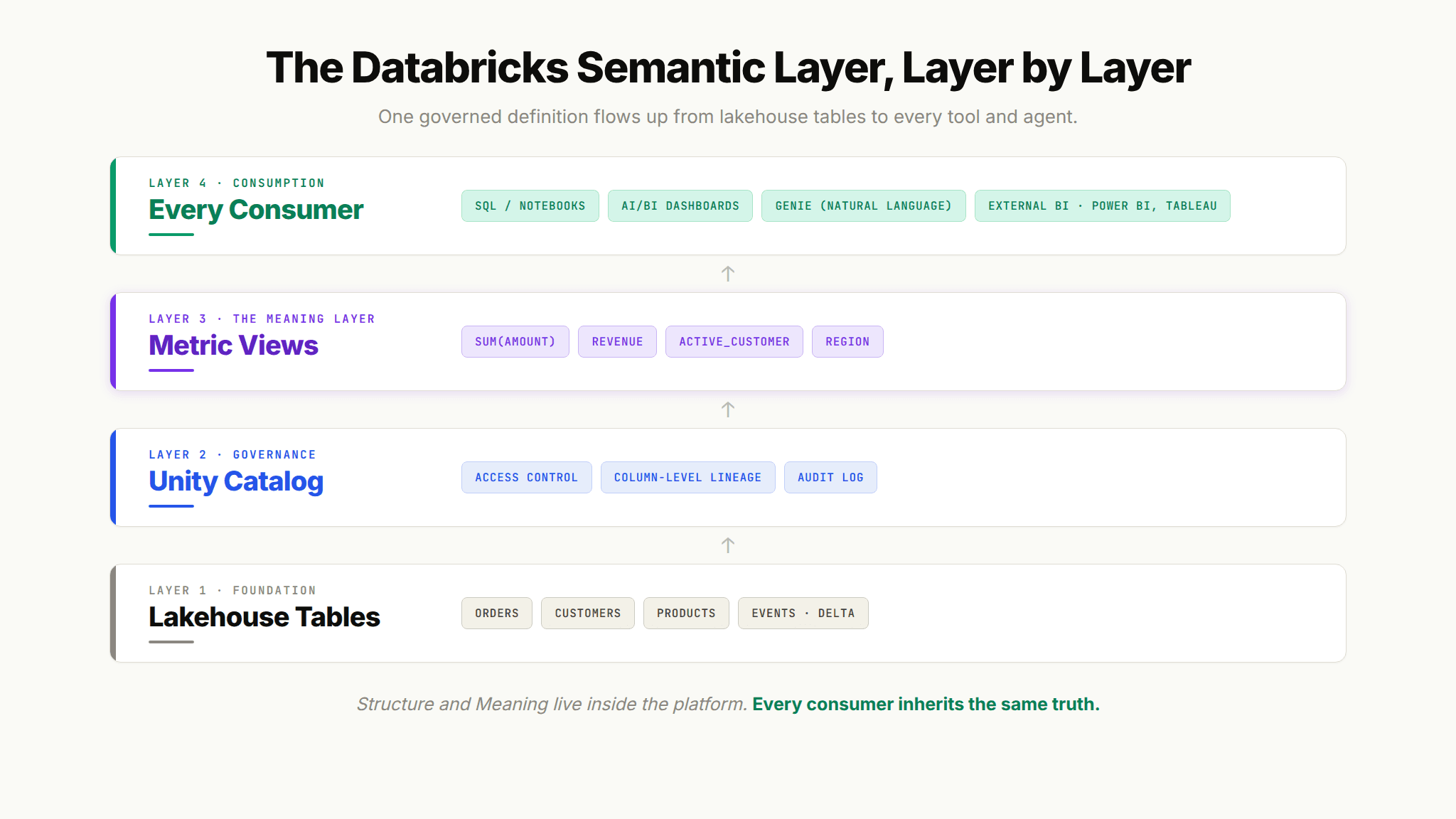Click the Layer 2 · Governance label
Viewport: 1456px width, 819px height.
[232, 454]
